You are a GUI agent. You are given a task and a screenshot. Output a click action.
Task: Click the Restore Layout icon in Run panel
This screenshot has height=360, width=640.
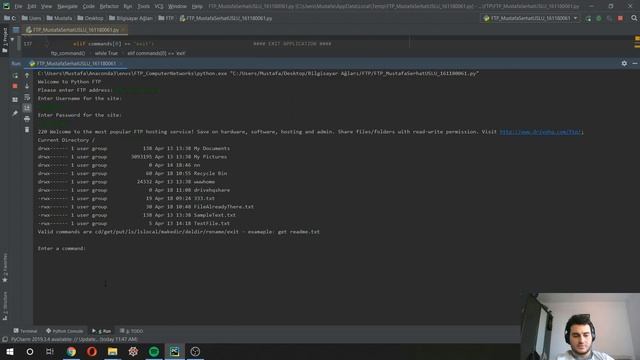[15, 100]
